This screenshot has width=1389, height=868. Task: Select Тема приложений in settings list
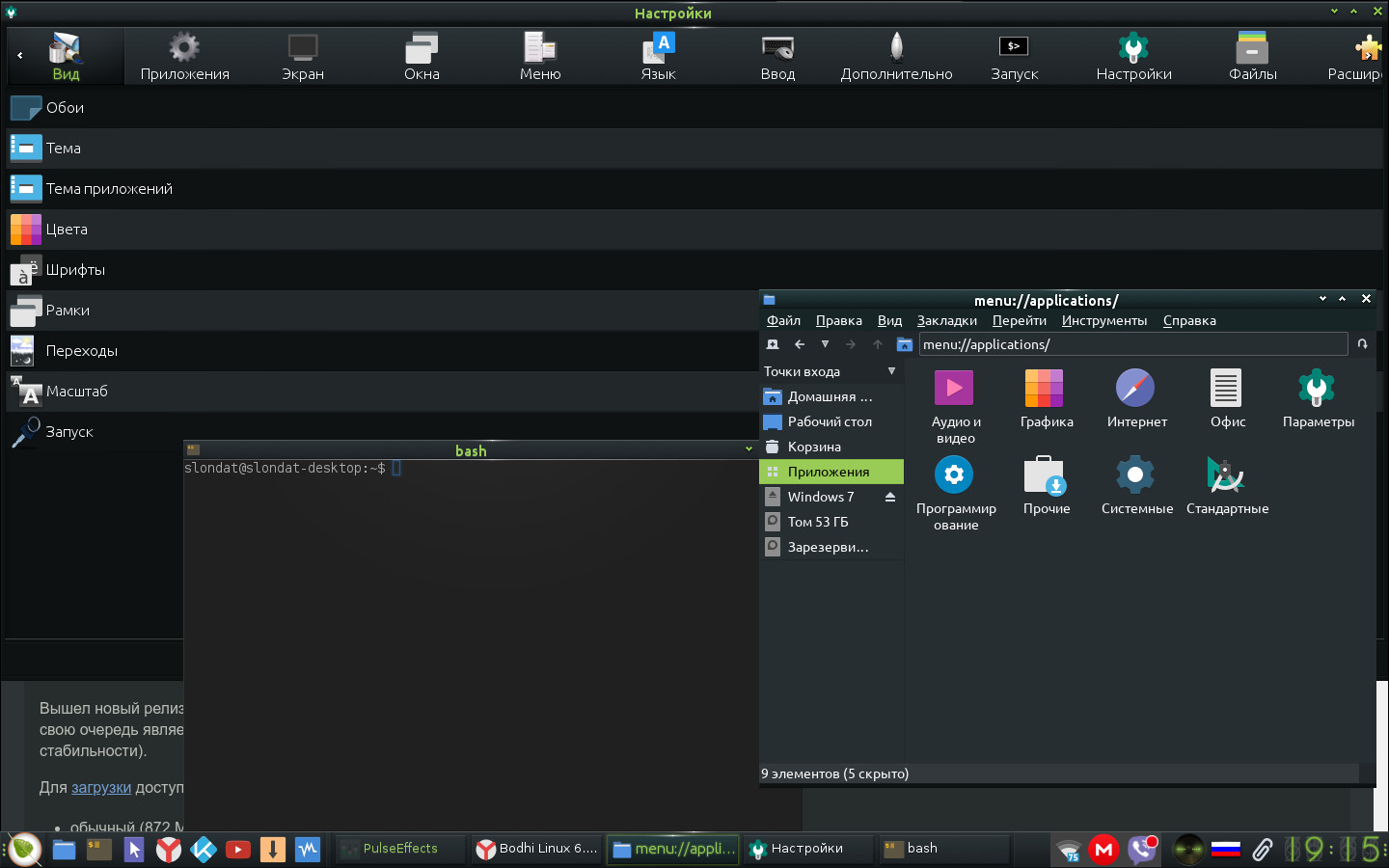[x=694, y=189]
